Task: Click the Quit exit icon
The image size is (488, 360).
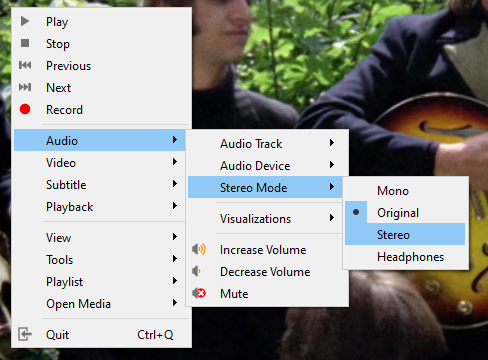Action: 25,334
